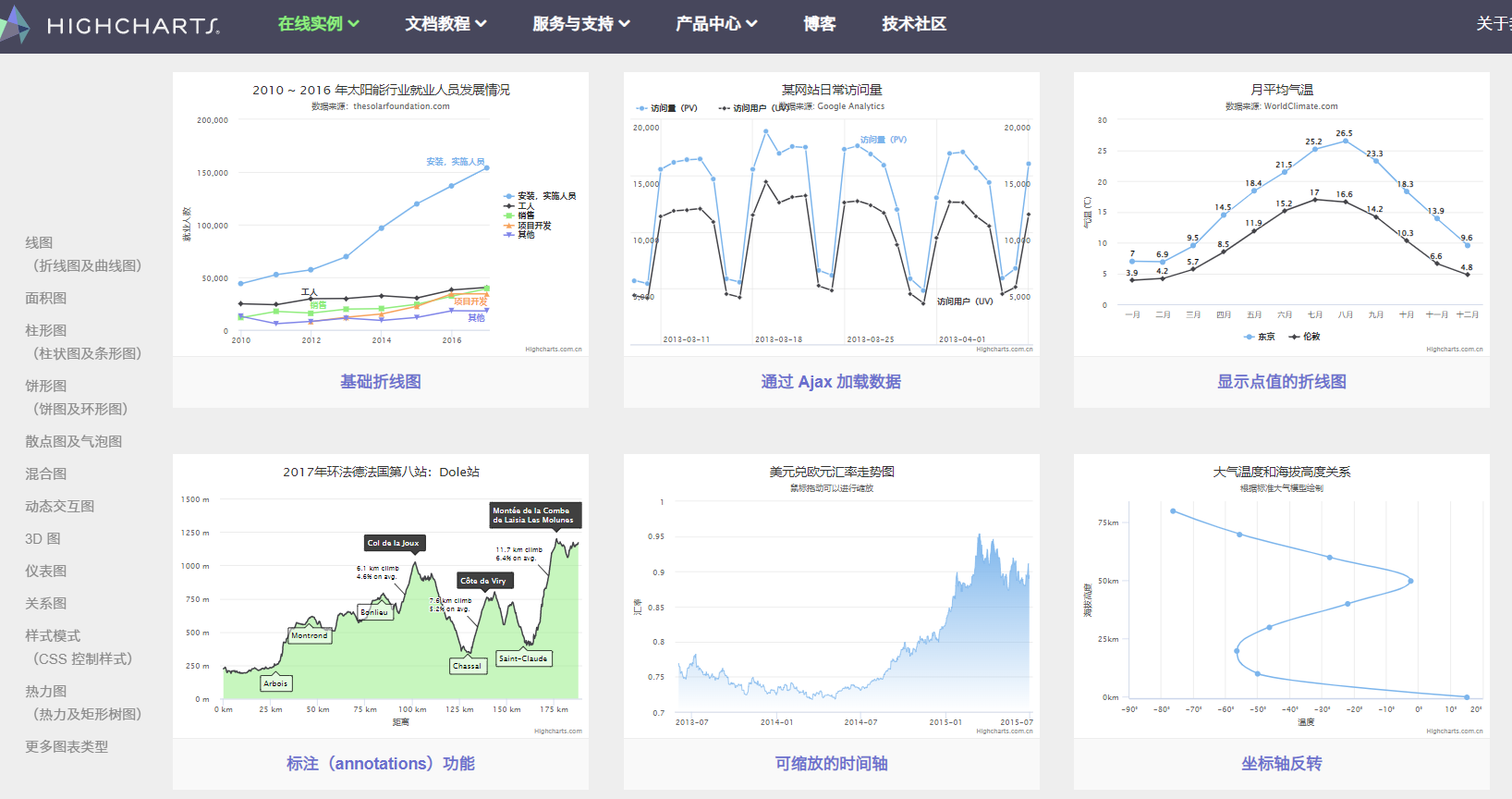Open the 在线实例 dropdown menu
The width and height of the screenshot is (1512, 799).
(x=319, y=24)
